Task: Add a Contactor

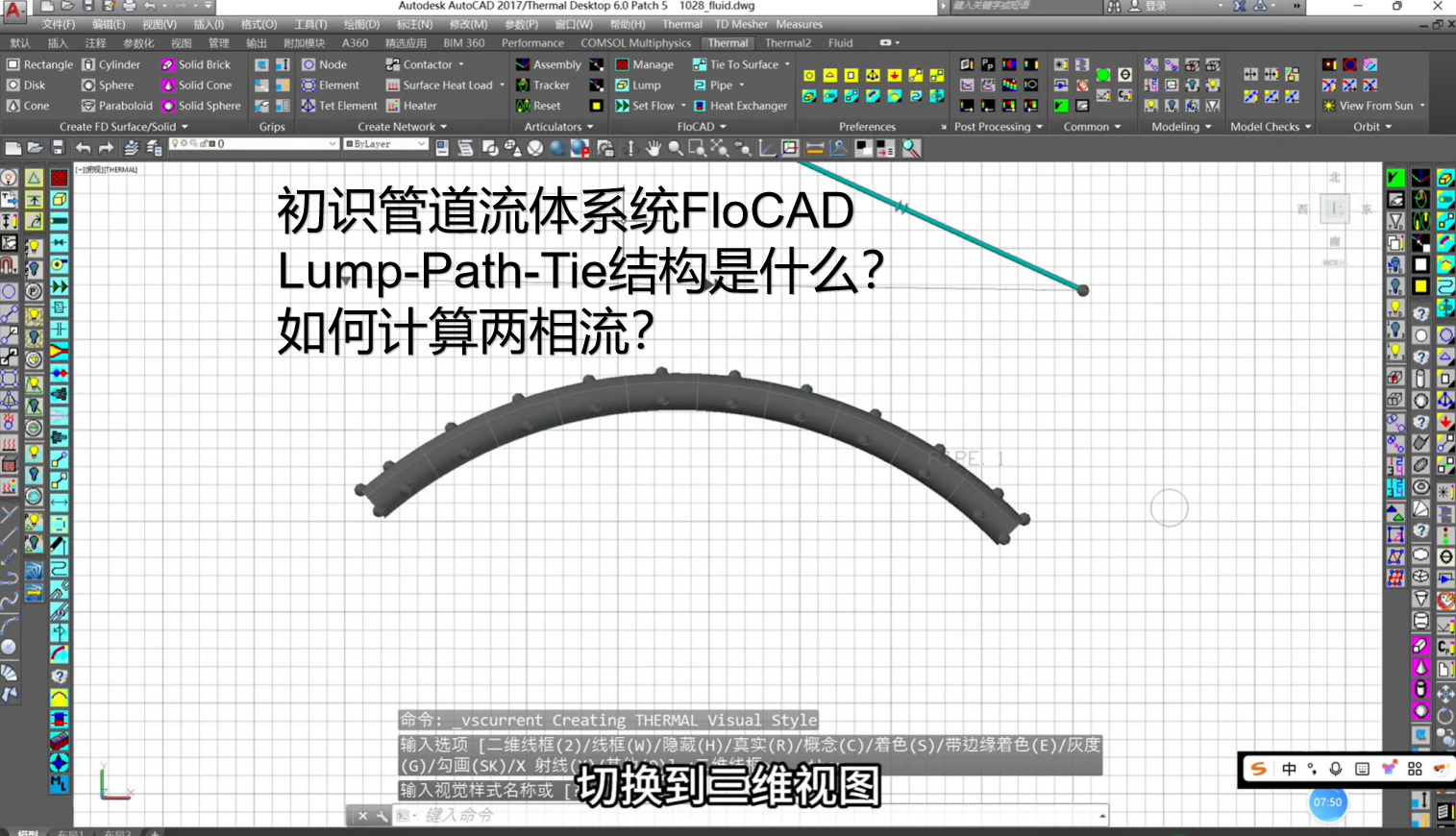Action: [x=419, y=64]
